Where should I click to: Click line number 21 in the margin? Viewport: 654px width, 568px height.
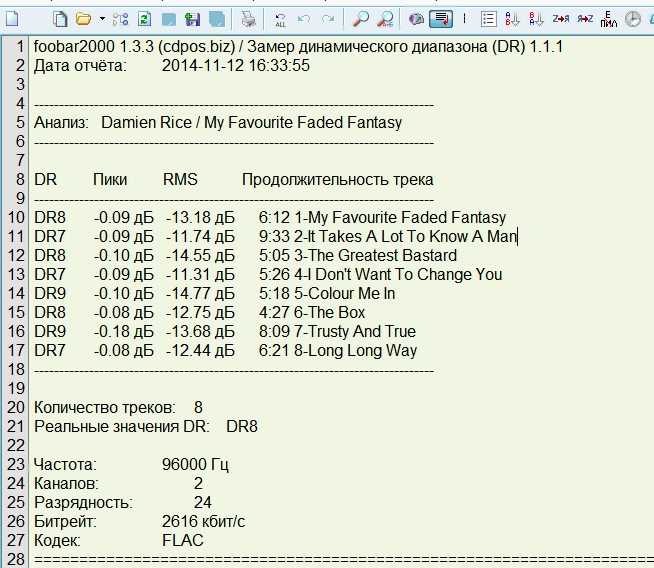pos(16,427)
